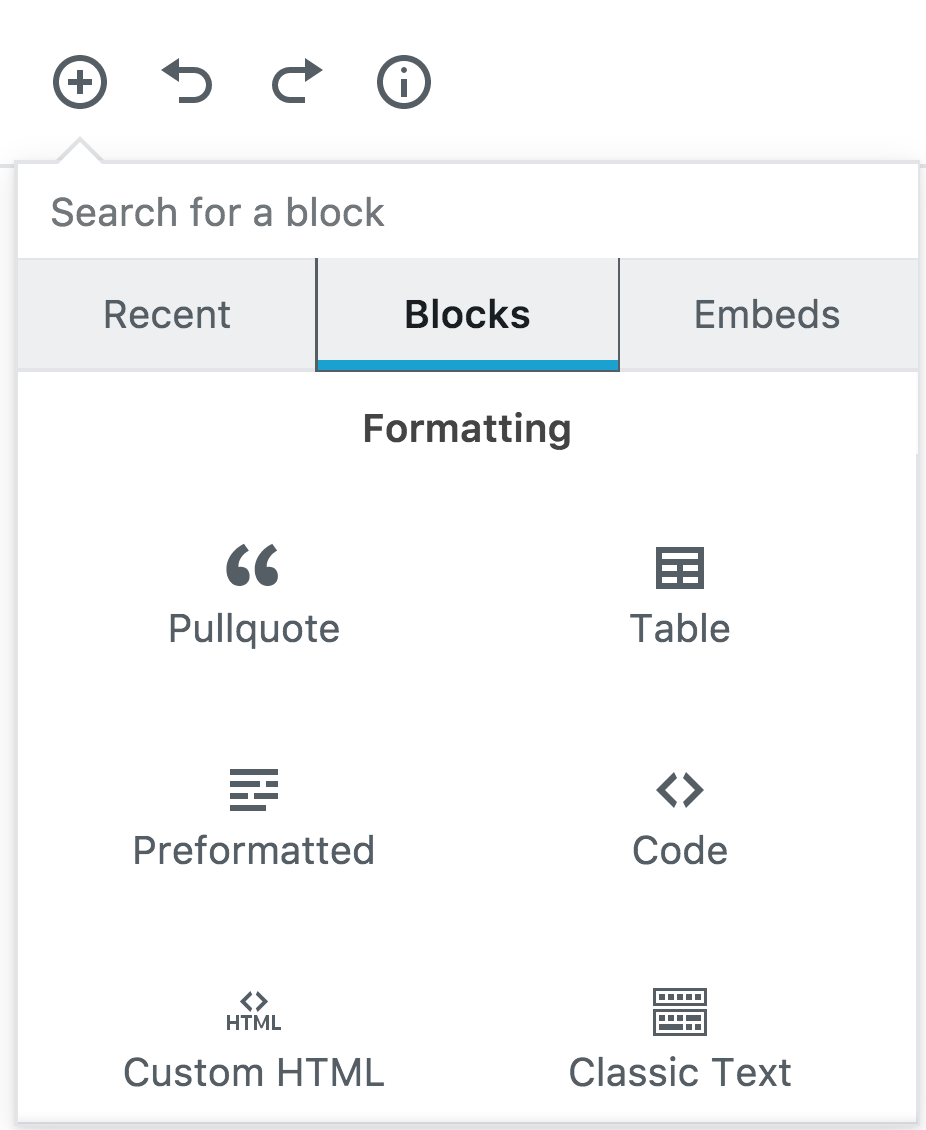
Task: Switch to the Blocks tab
Action: click(x=467, y=315)
